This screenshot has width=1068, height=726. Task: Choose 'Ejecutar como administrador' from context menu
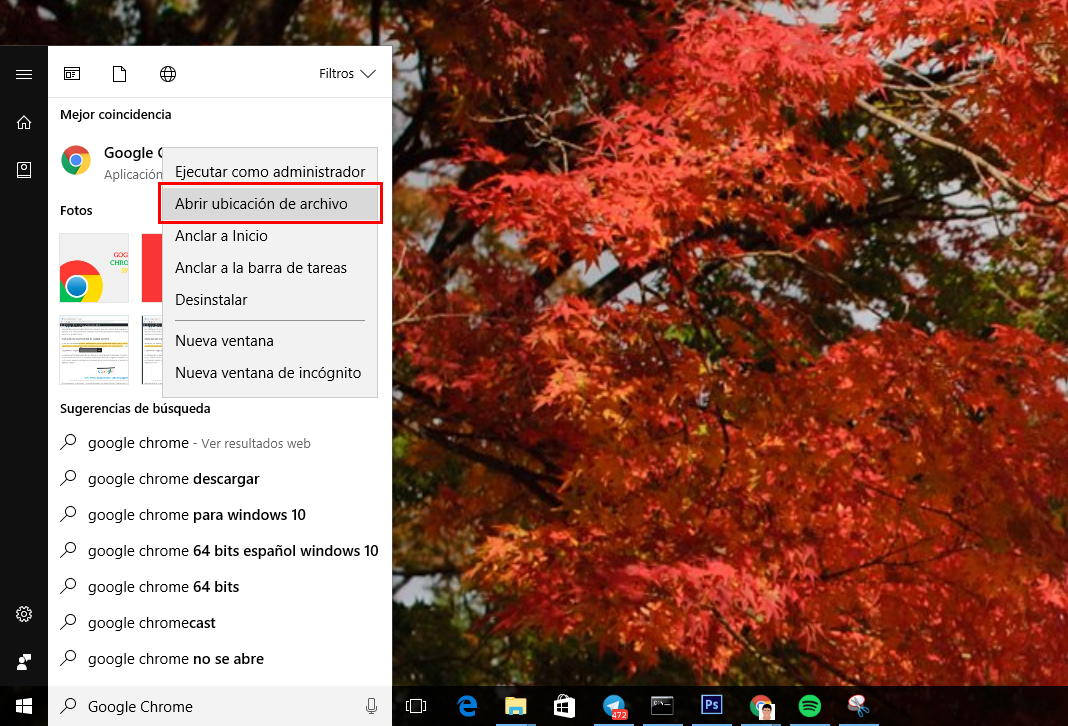point(270,171)
